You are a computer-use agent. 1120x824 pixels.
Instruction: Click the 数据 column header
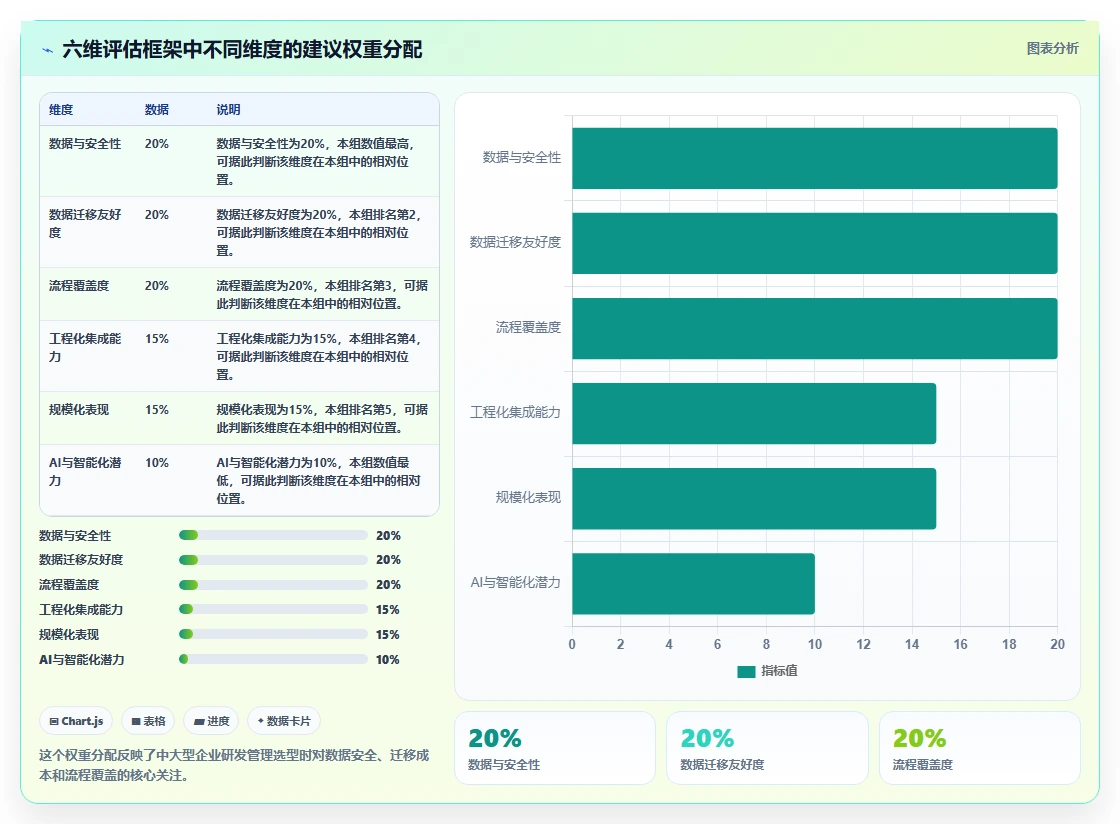point(156,109)
